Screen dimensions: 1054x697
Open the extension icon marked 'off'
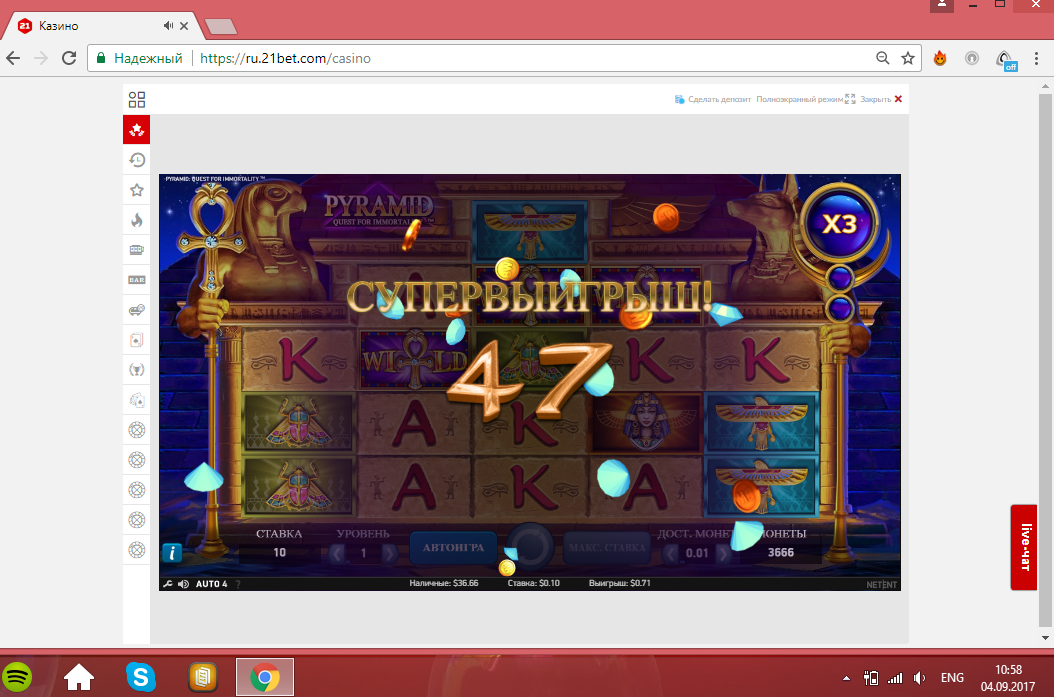(x=1006, y=60)
